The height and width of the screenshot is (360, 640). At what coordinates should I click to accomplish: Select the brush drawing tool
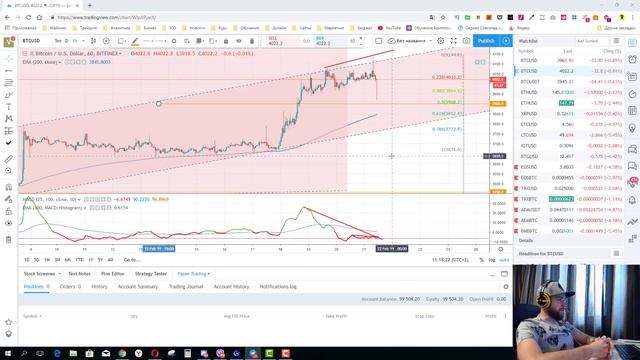9,95
